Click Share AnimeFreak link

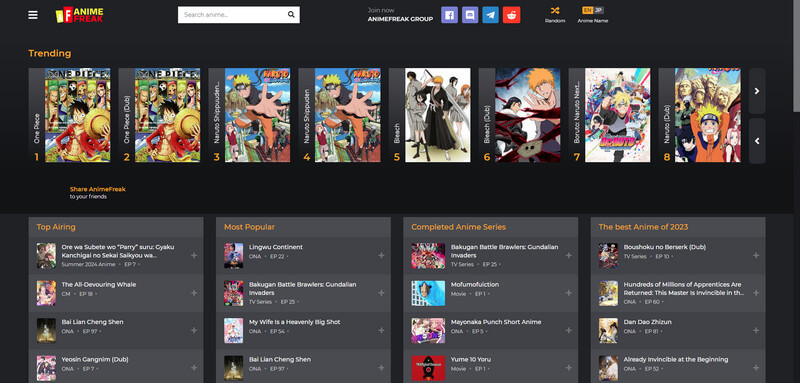(x=97, y=189)
